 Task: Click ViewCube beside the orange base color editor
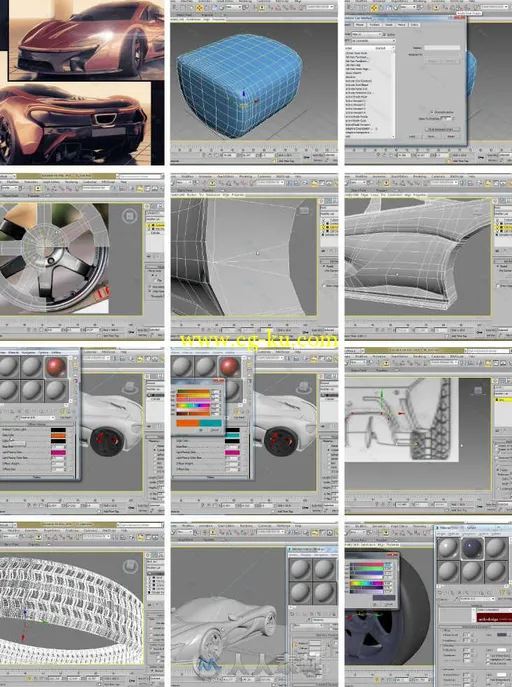point(130,387)
